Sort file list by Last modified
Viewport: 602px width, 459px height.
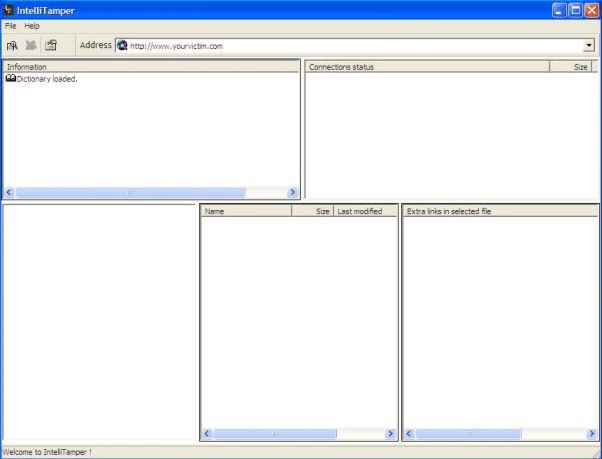pyautogui.click(x=365, y=211)
